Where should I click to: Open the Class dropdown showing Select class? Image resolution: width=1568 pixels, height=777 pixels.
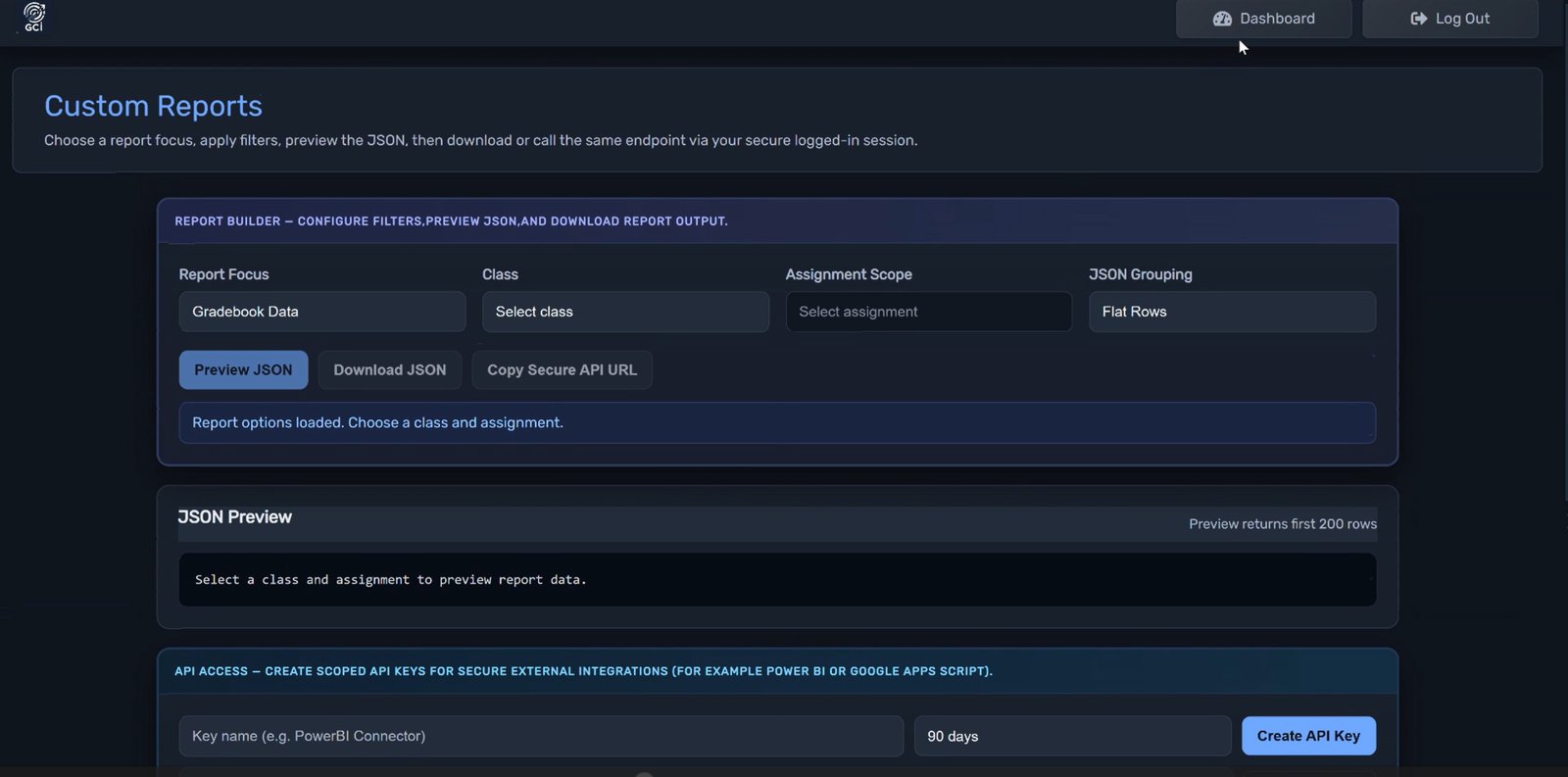click(625, 312)
